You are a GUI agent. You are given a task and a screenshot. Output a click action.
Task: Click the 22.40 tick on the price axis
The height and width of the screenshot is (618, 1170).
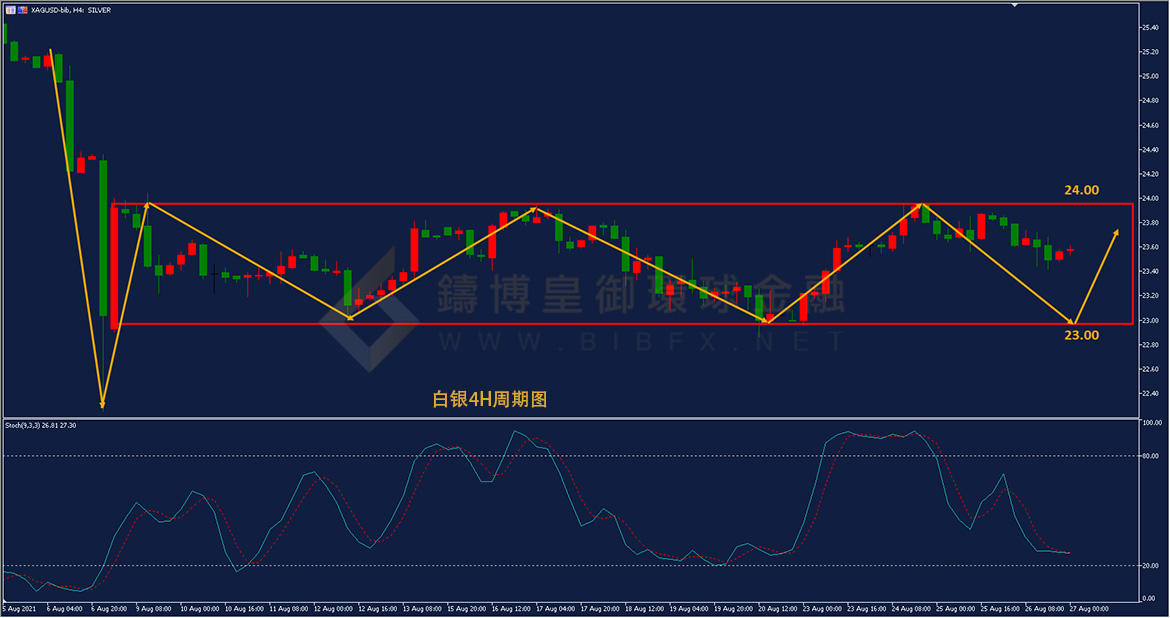click(x=1150, y=394)
